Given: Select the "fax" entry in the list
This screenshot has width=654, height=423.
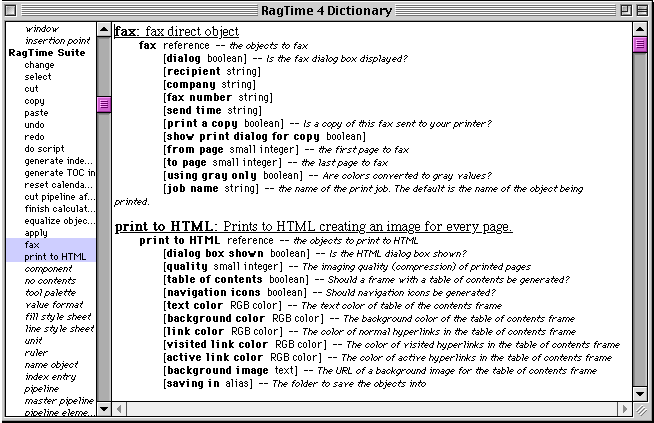Looking at the screenshot, I should tap(32, 245).
